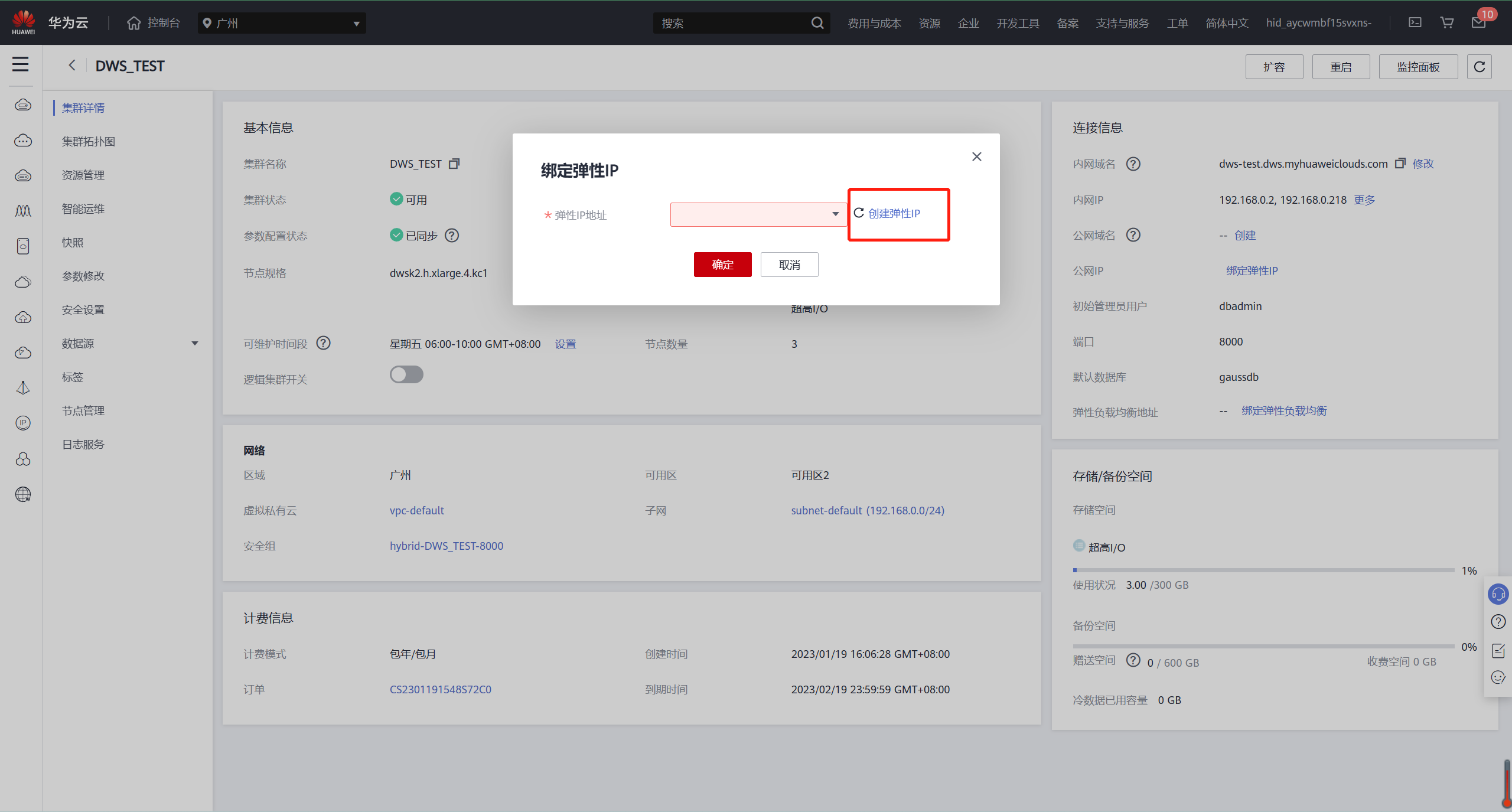This screenshot has height=812, width=1512.
Task: Select 快照 in the side menu
Action: pos(73,242)
